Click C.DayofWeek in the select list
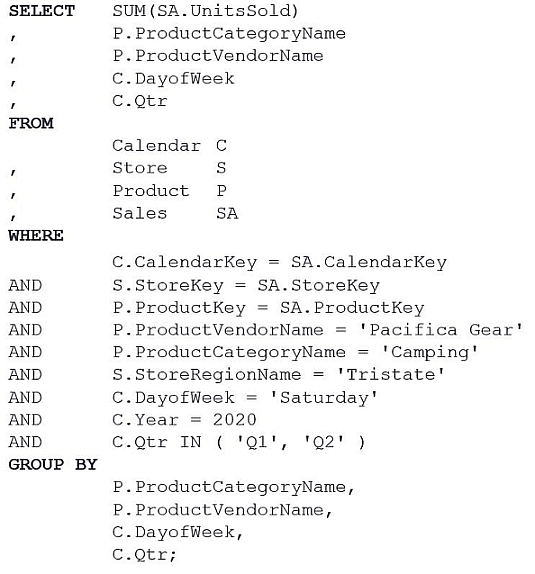 [173, 79]
